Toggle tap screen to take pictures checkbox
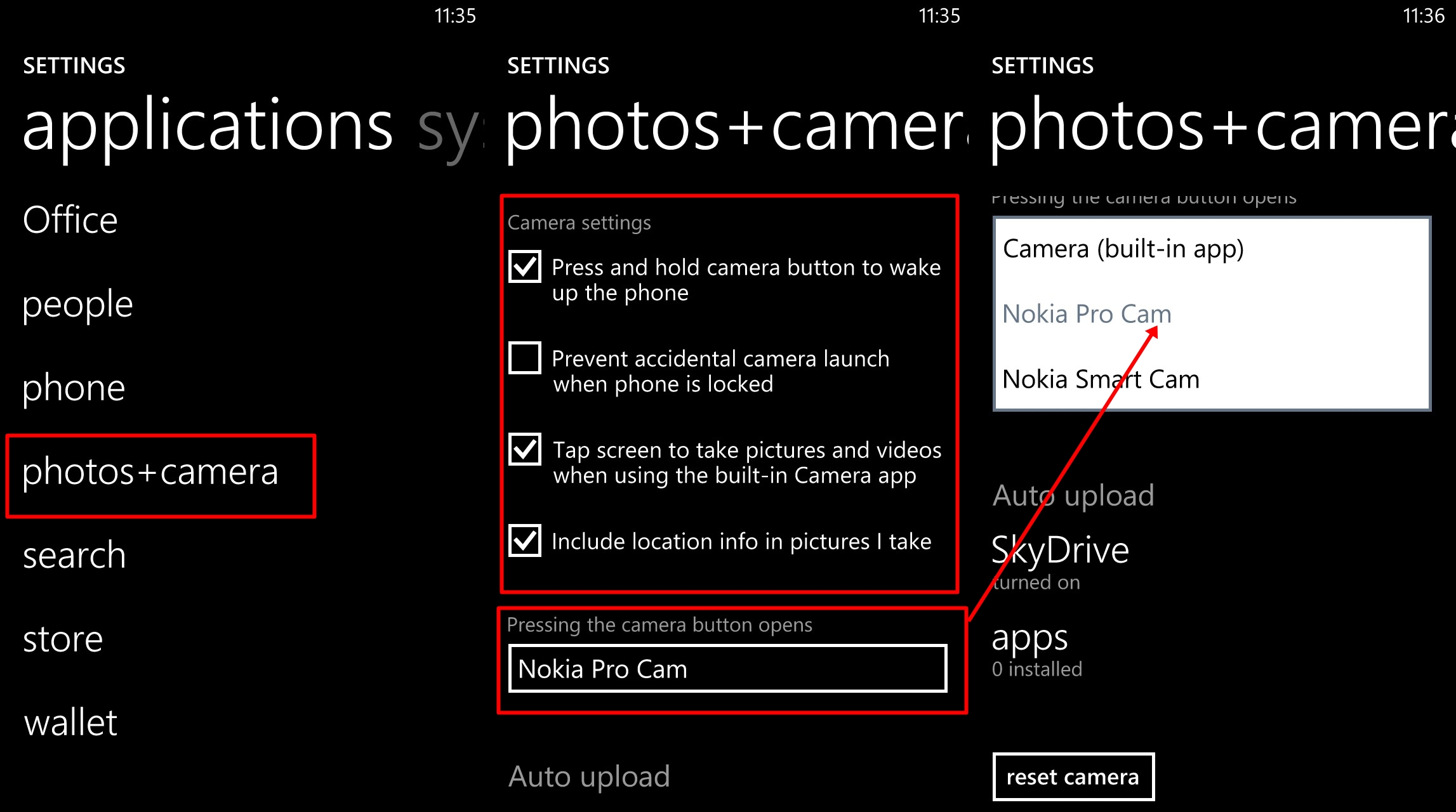Image resolution: width=1456 pixels, height=812 pixels. 525,449
